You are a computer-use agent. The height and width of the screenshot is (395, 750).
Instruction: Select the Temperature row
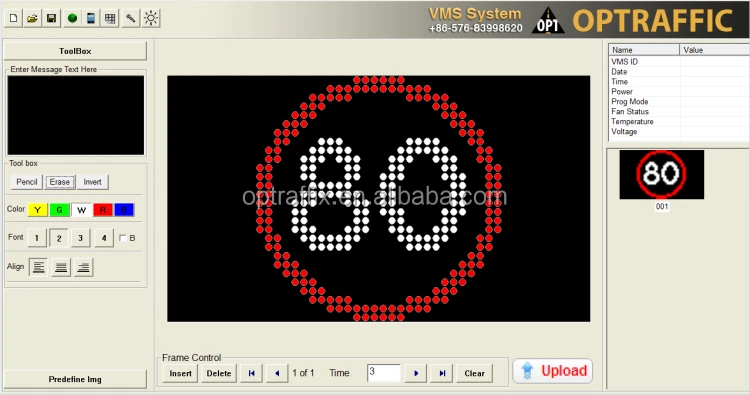point(679,121)
